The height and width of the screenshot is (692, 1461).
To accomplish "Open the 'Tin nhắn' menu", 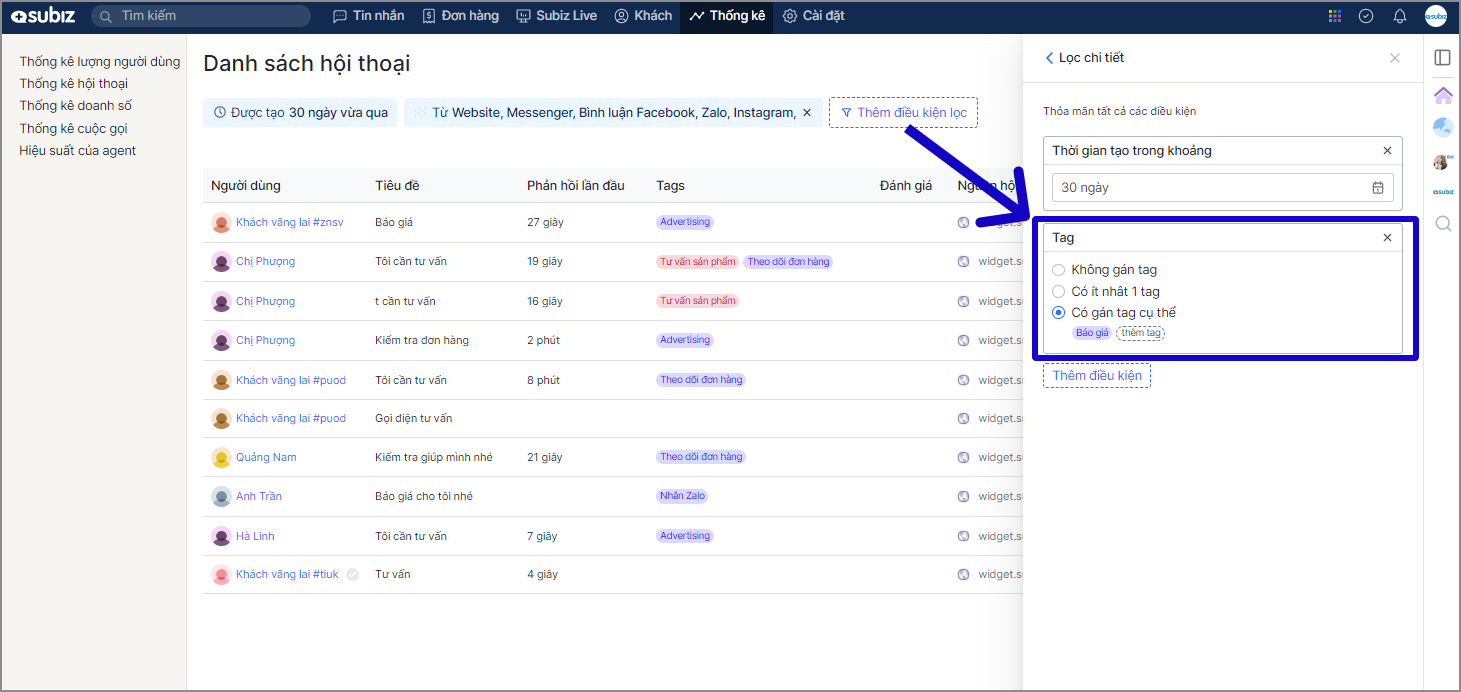I will coord(368,16).
